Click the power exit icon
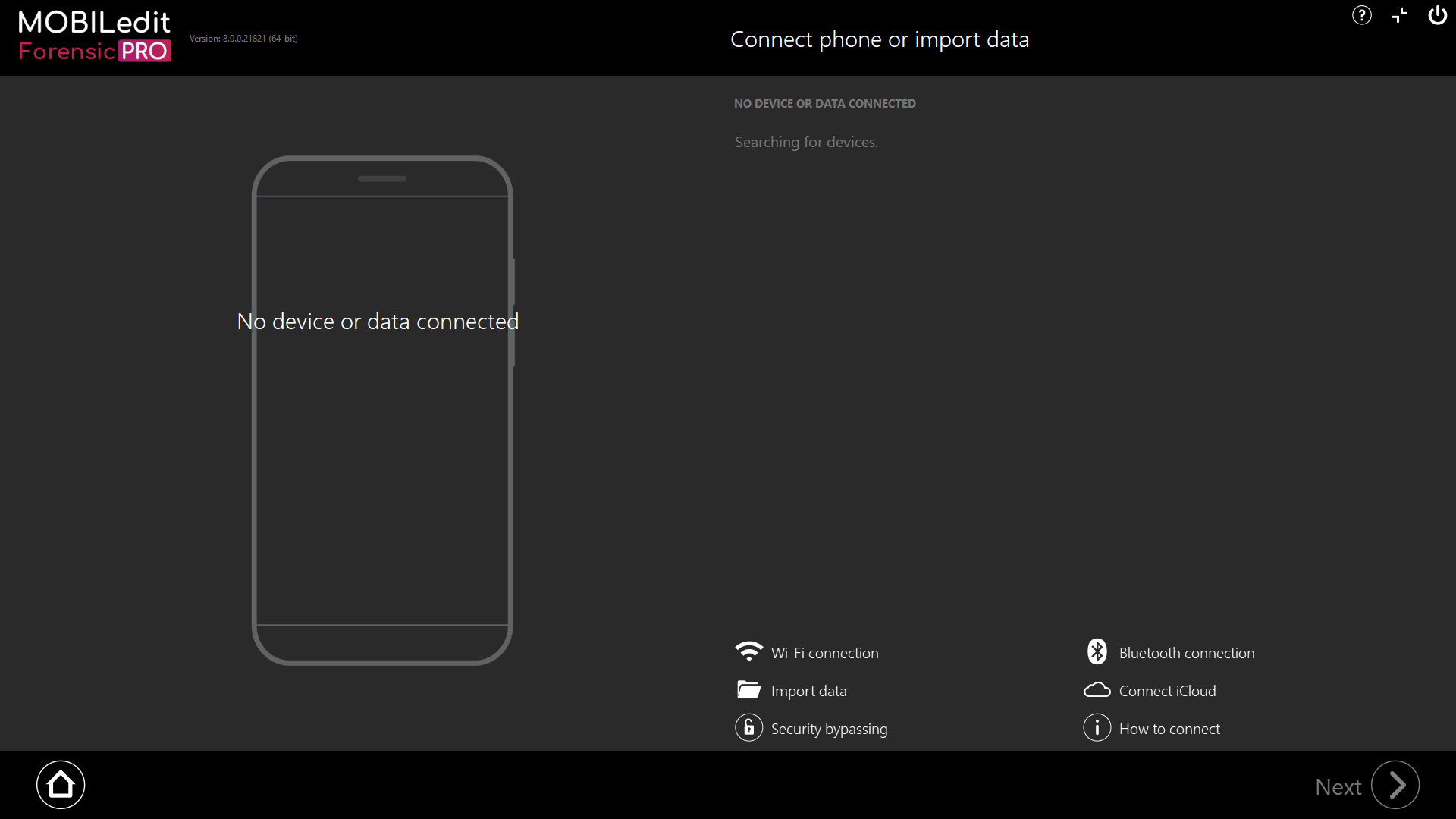The width and height of the screenshot is (1456, 819). pyautogui.click(x=1437, y=15)
